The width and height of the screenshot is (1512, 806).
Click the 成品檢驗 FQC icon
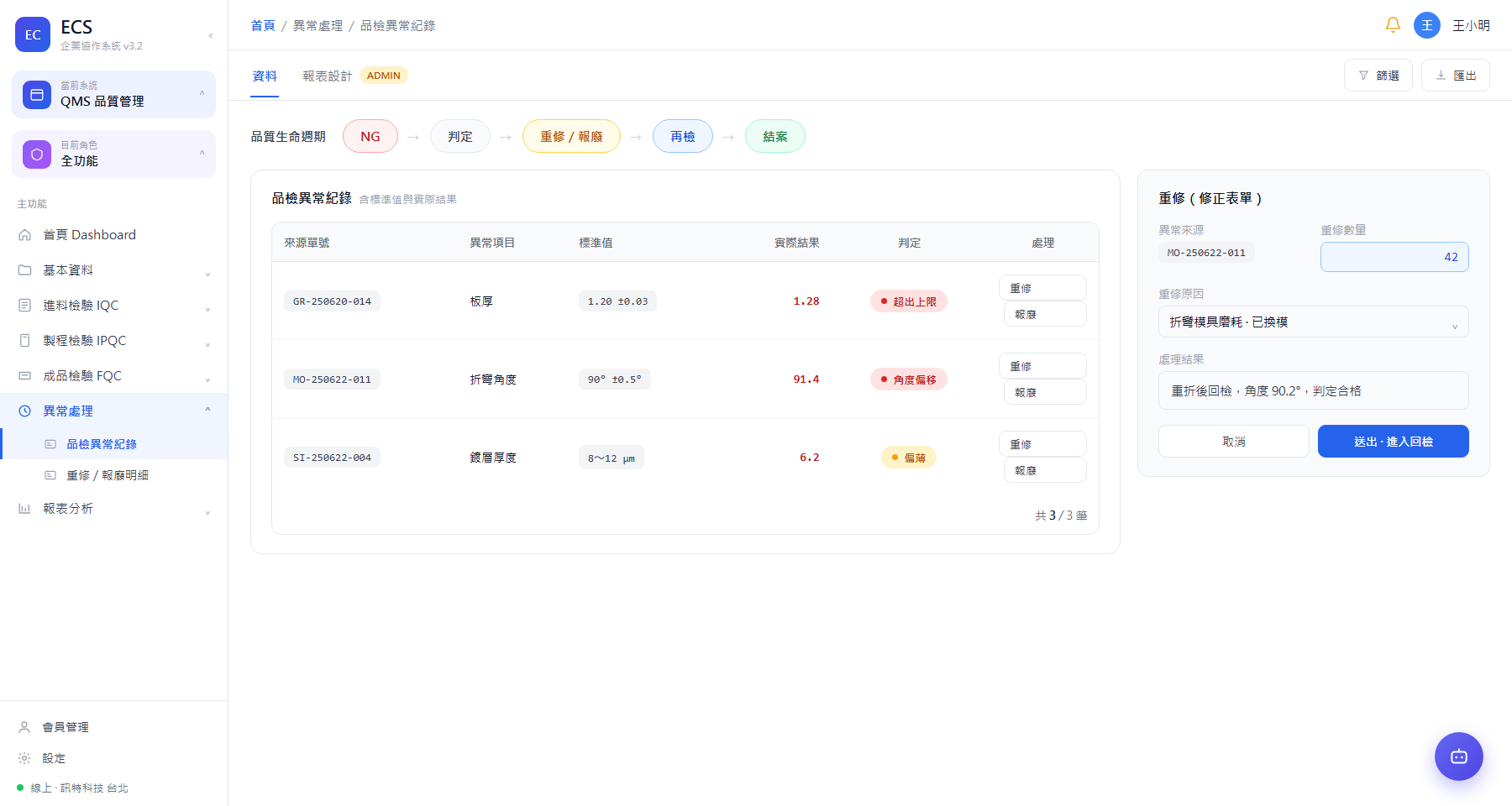click(x=25, y=376)
